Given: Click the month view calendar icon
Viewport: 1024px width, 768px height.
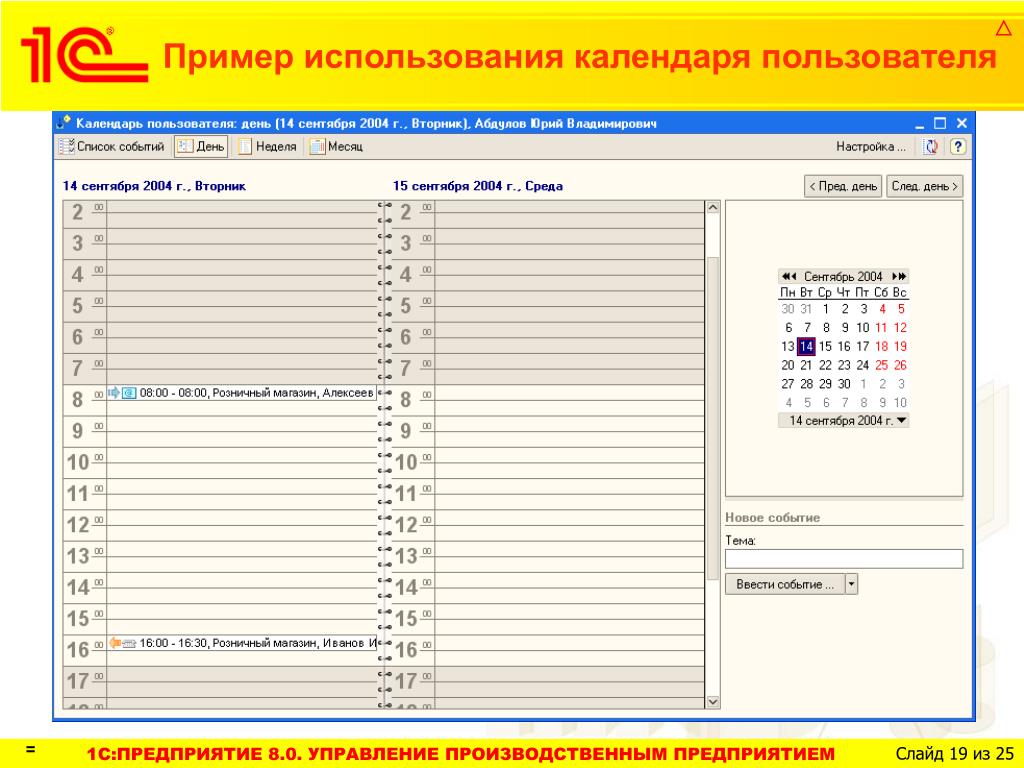Looking at the screenshot, I should pyautogui.click(x=317, y=147).
